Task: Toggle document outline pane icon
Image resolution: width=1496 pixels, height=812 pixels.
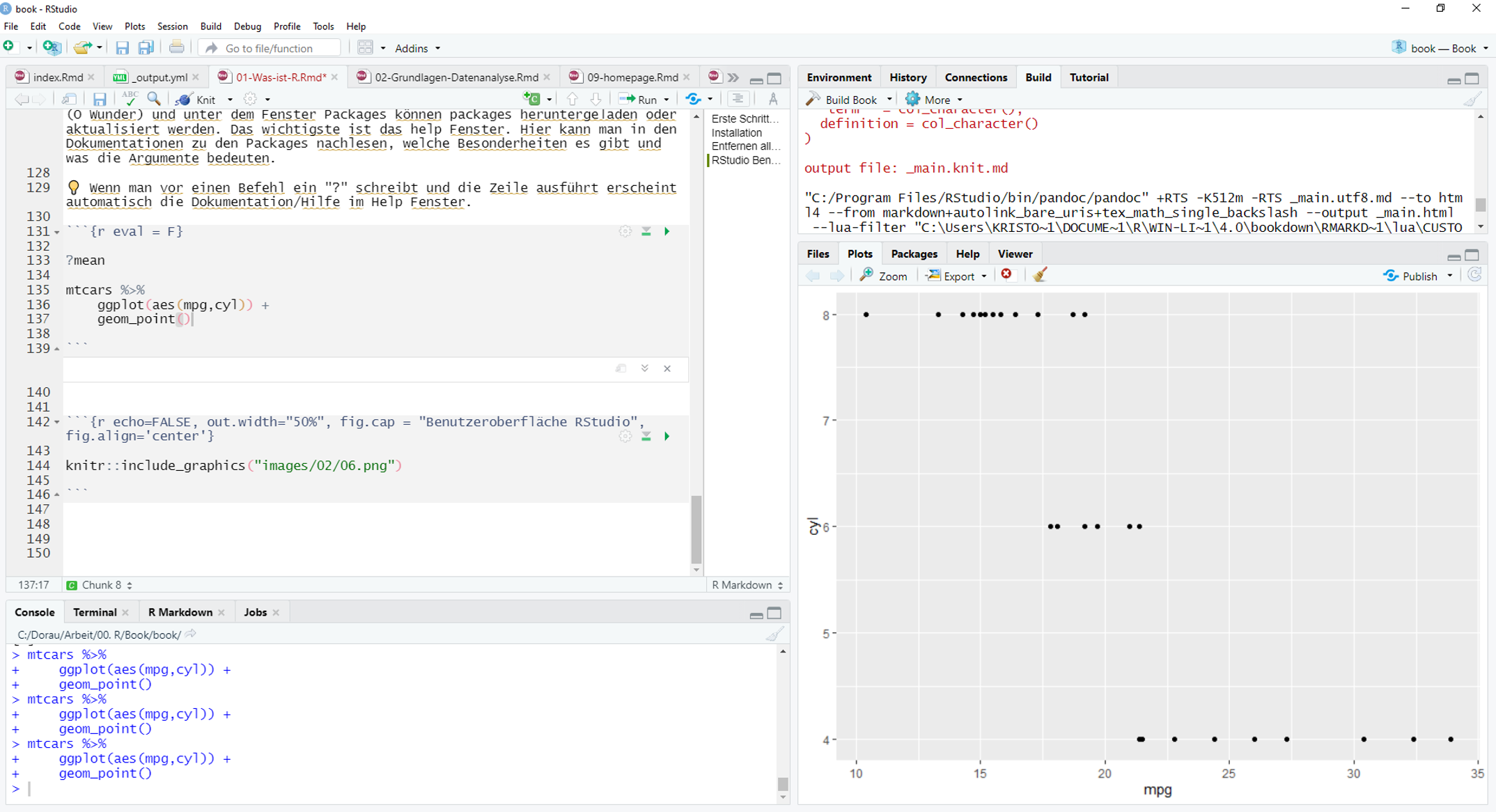Action: (738, 99)
